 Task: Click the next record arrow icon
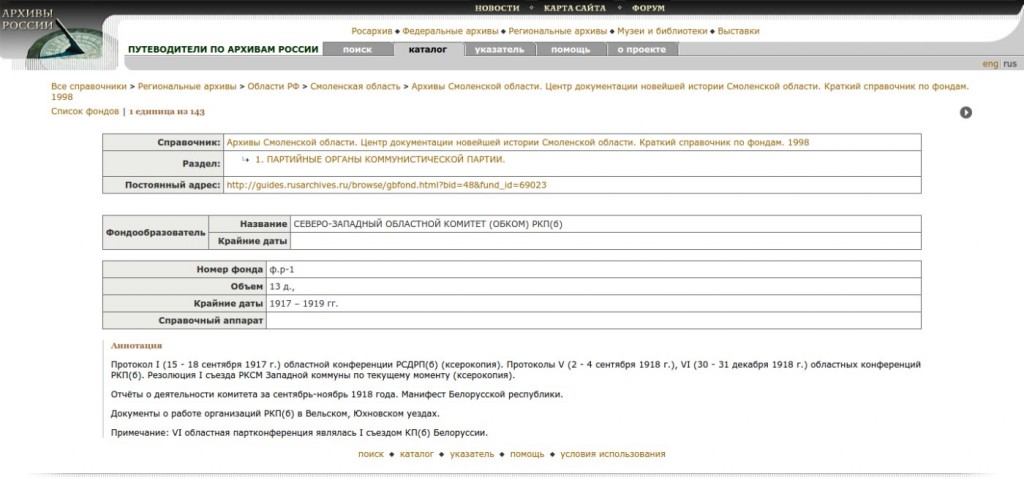tap(966, 112)
